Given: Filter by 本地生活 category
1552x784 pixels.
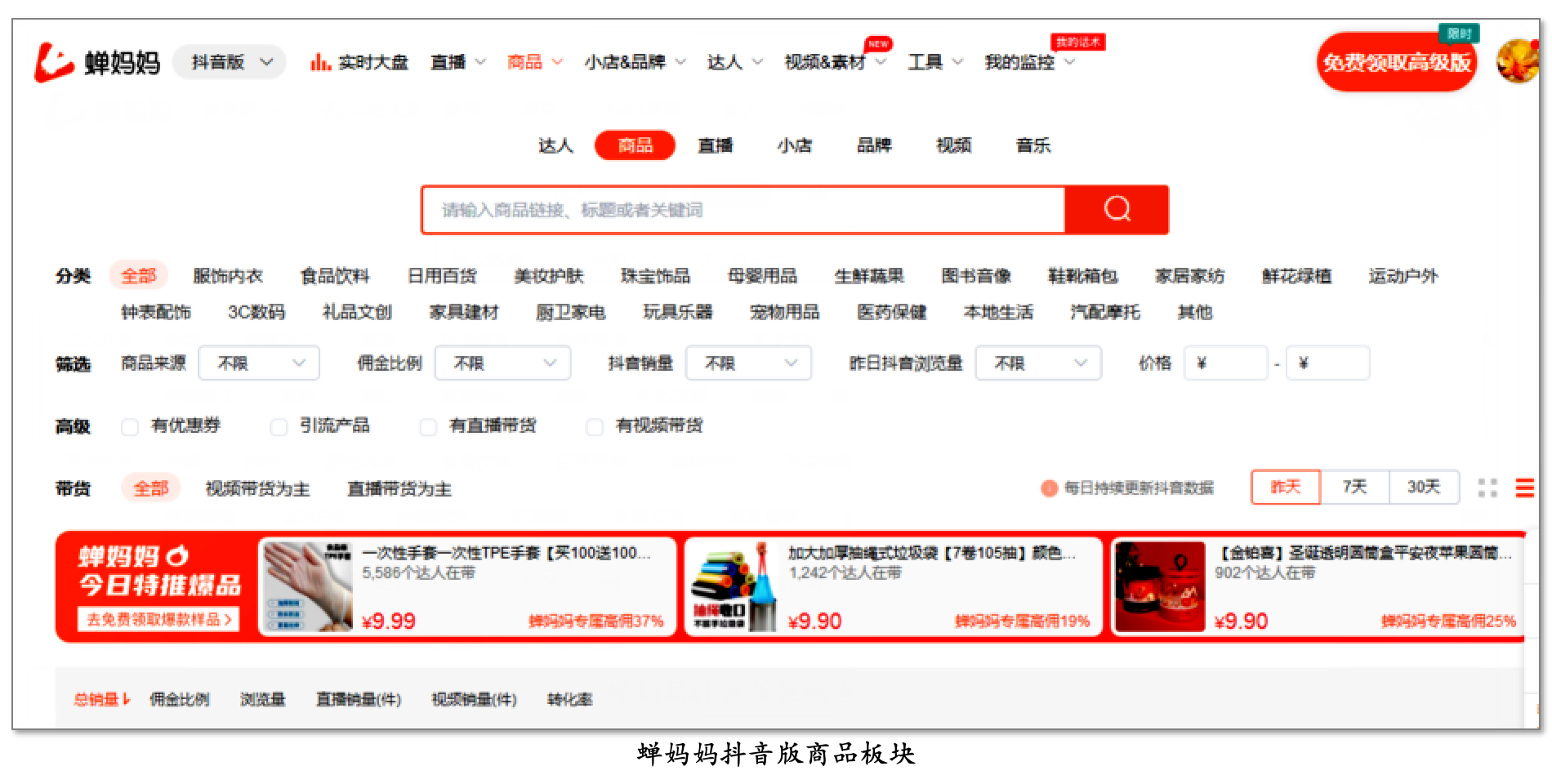Looking at the screenshot, I should tap(998, 312).
